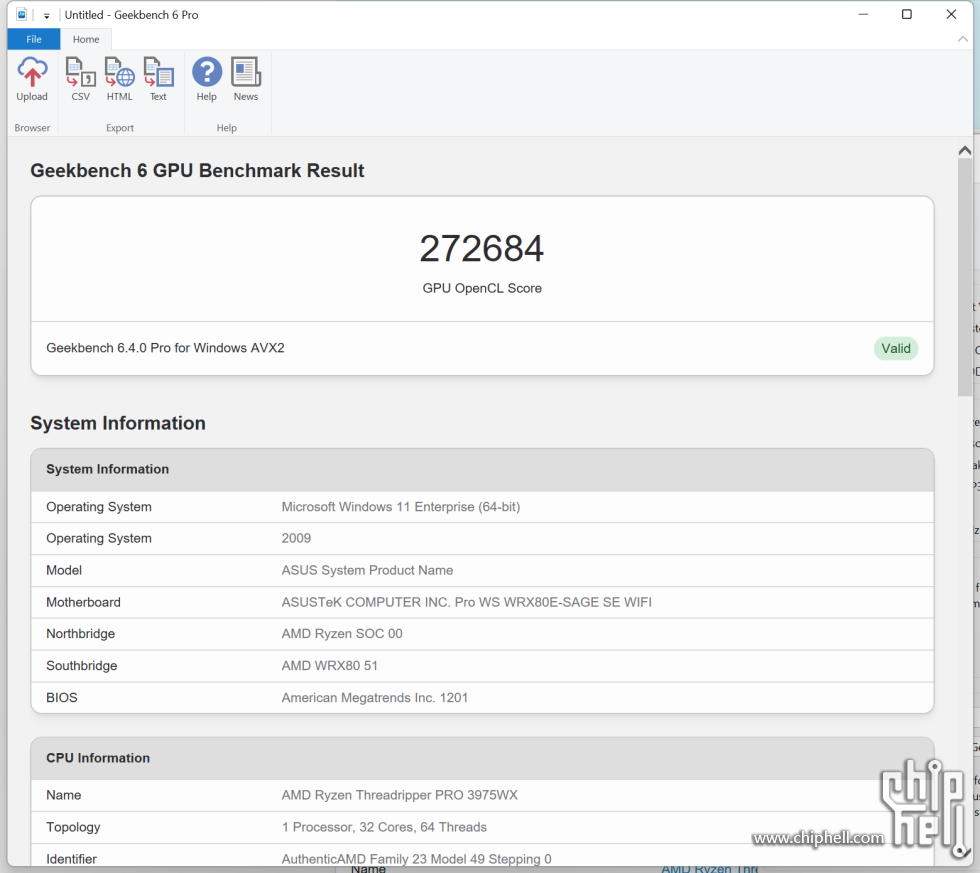The width and height of the screenshot is (980, 873).
Task: Open the Help icon in ribbon
Action: click(206, 79)
